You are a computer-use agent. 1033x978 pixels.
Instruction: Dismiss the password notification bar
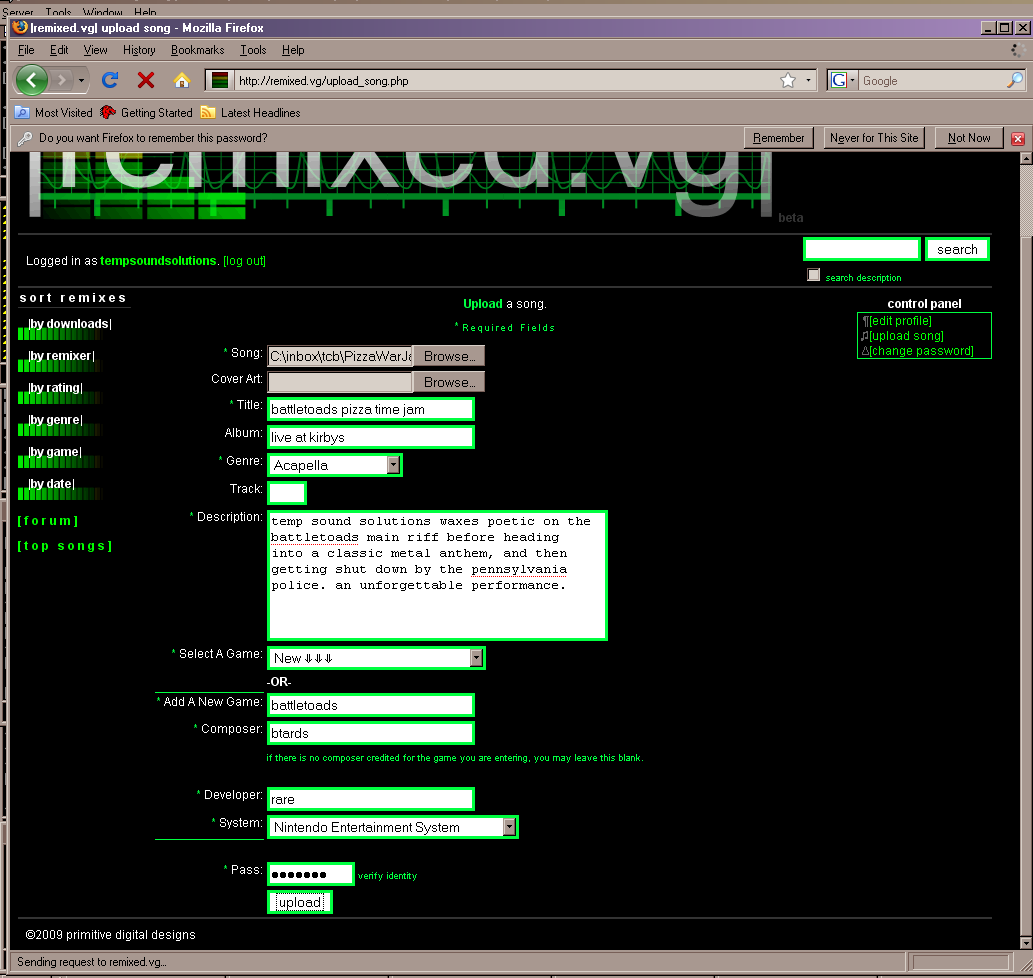pyautogui.click(x=1018, y=138)
